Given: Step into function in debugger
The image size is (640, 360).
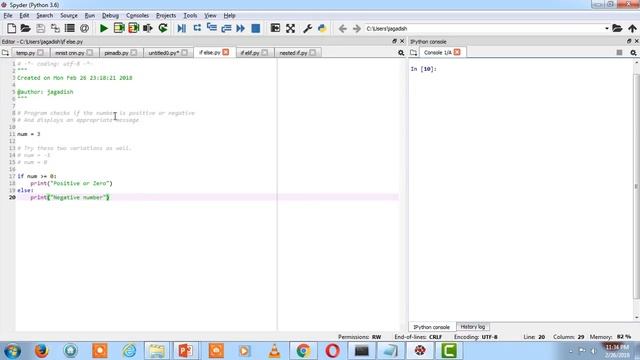Looking at the screenshot, I should (211, 28).
